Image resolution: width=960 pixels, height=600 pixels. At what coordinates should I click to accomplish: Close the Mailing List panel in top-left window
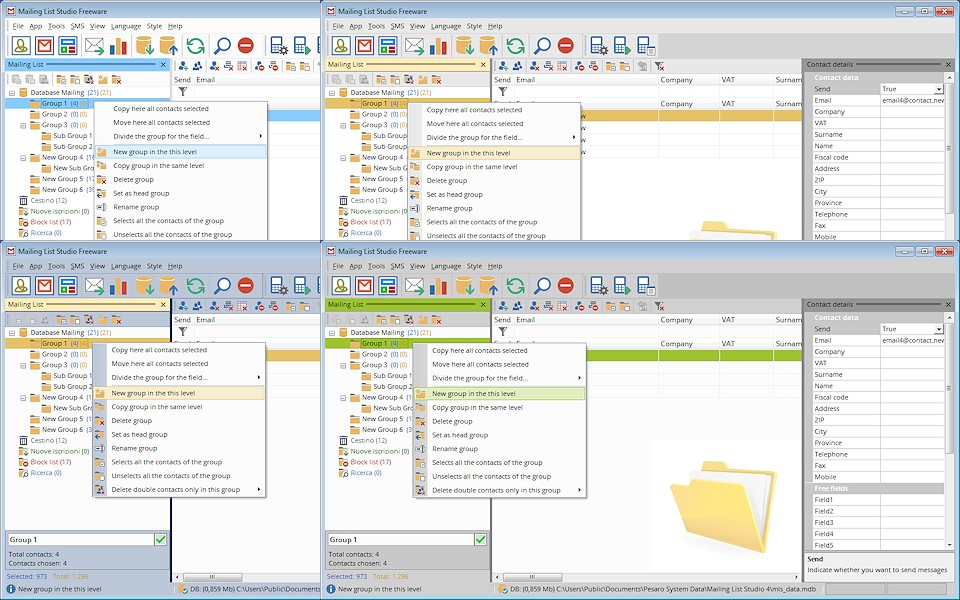pyautogui.click(x=163, y=64)
